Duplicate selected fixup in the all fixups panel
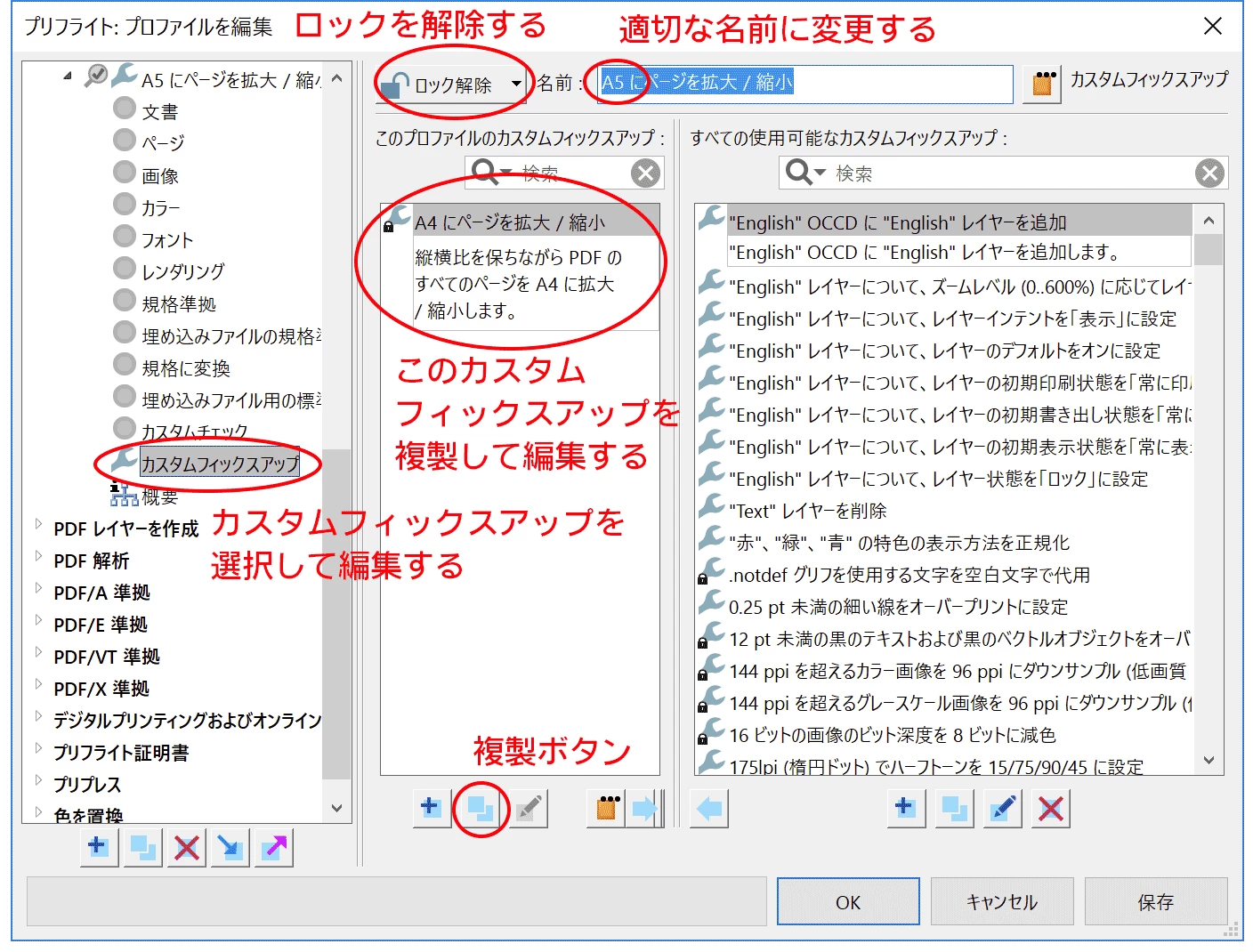This screenshot has width=1253, height=952. (954, 809)
